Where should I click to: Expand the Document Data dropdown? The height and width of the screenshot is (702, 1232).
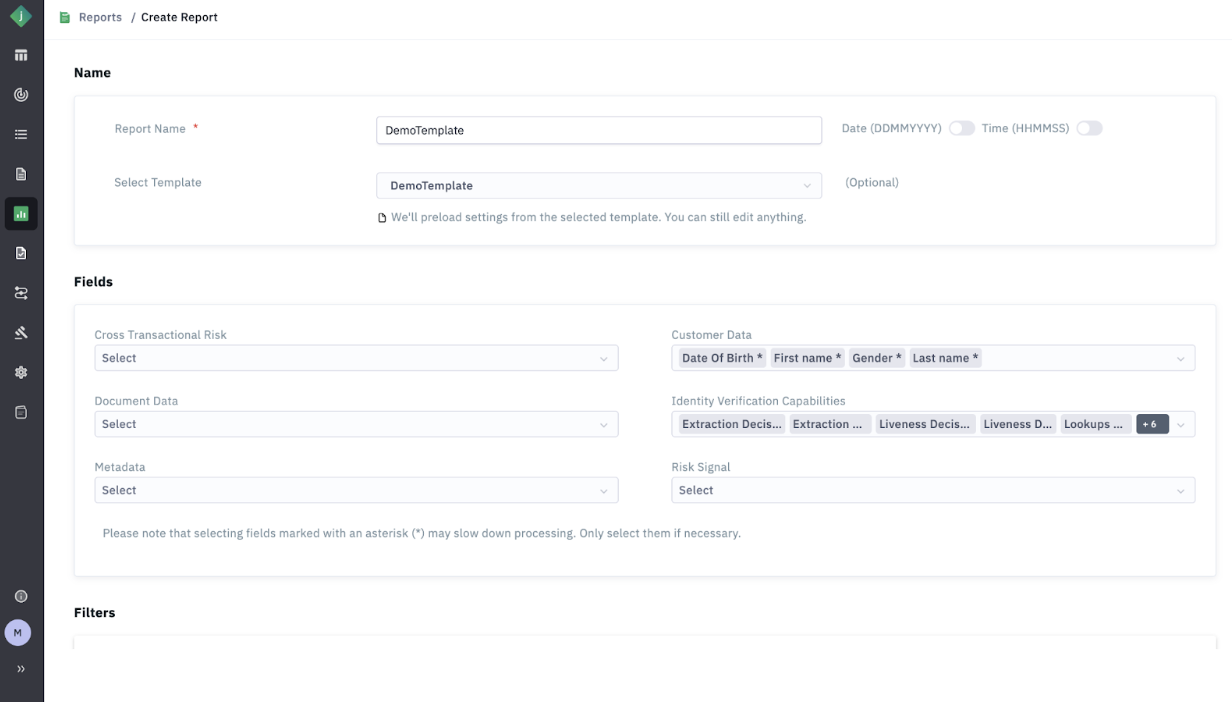[x=356, y=424]
